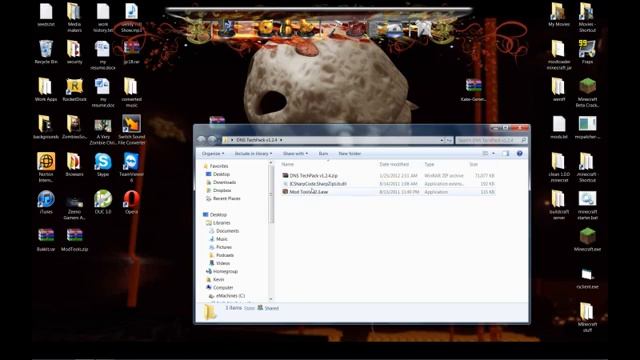Select the DUC 1.0 desktop shortcut
The width and height of the screenshot is (640, 360).
[103, 202]
